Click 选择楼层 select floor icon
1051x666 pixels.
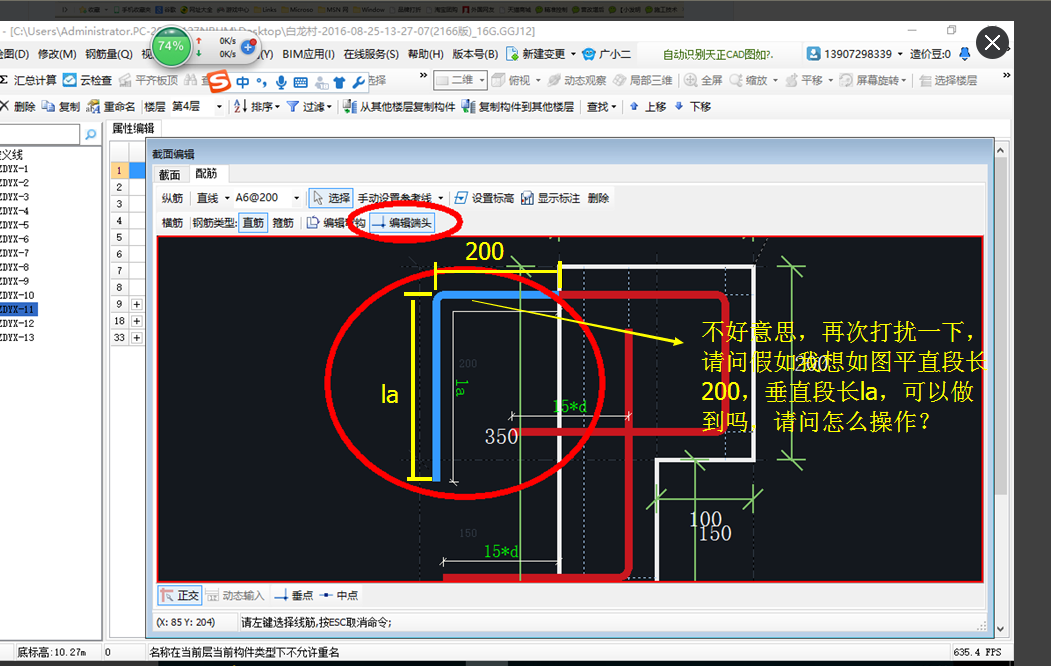coord(926,80)
